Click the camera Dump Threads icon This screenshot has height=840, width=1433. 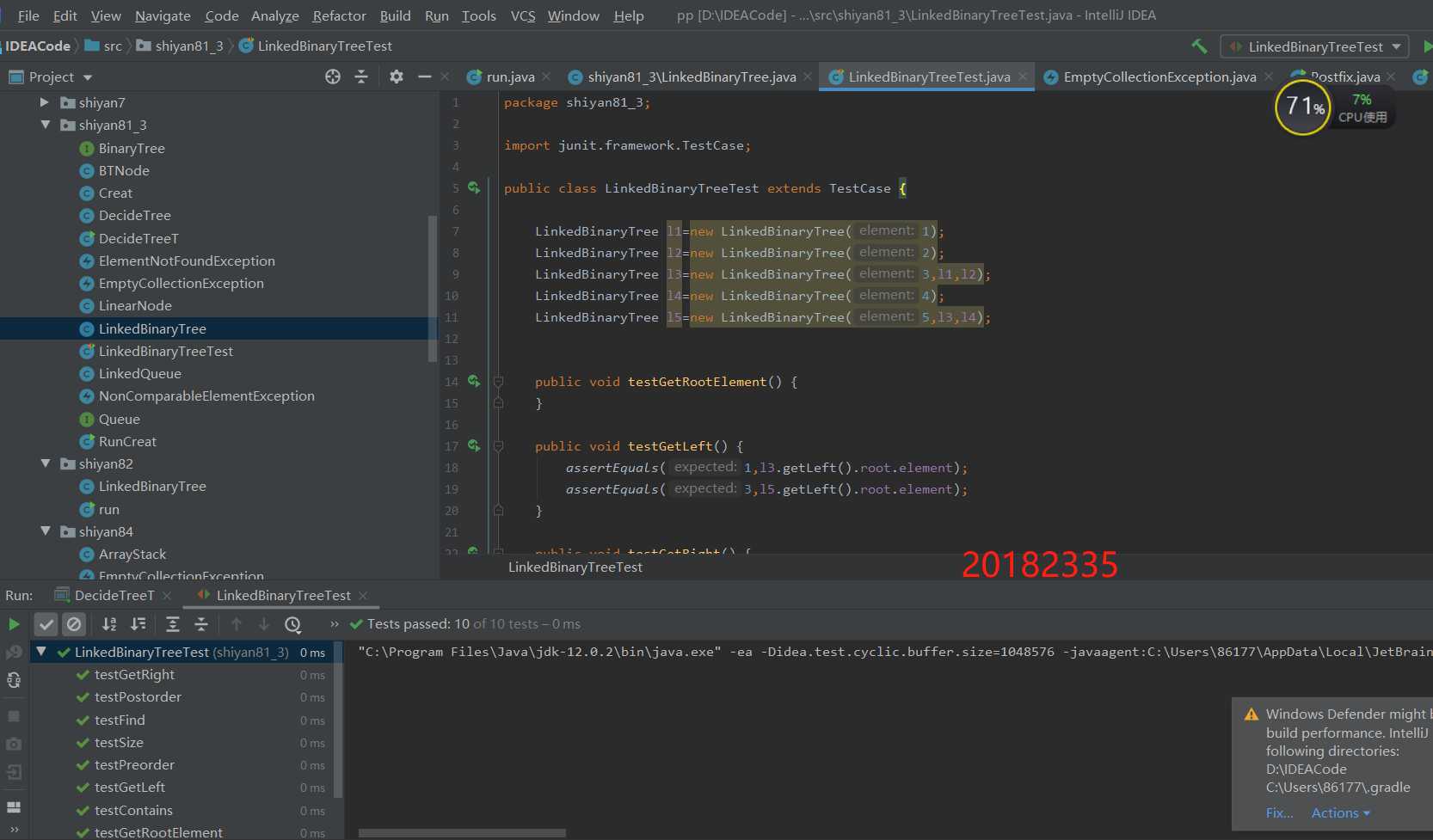pyautogui.click(x=14, y=744)
